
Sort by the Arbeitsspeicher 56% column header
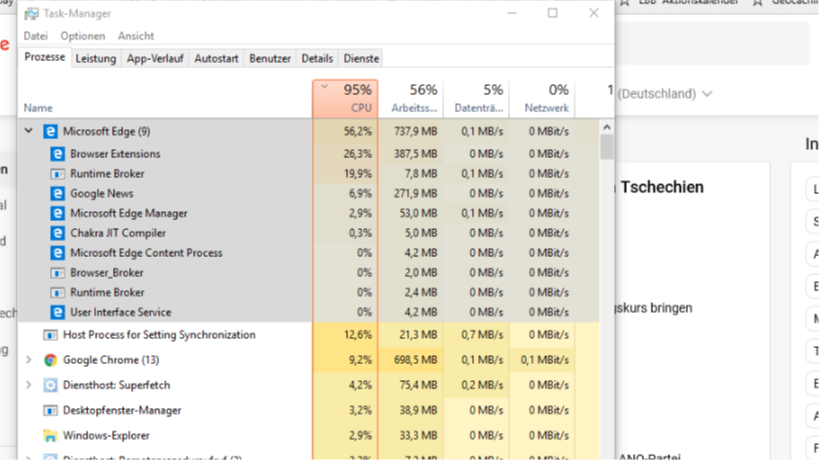point(411,99)
